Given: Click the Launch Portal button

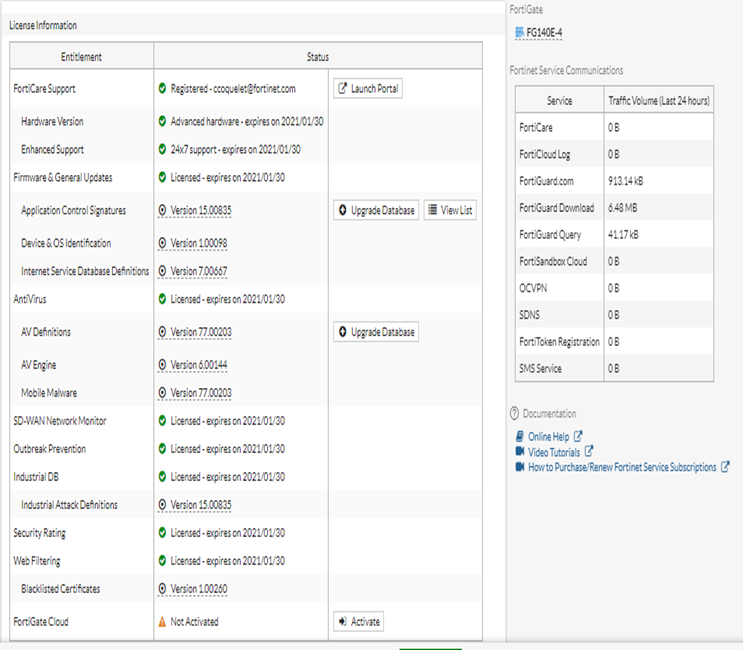Looking at the screenshot, I should point(366,89).
